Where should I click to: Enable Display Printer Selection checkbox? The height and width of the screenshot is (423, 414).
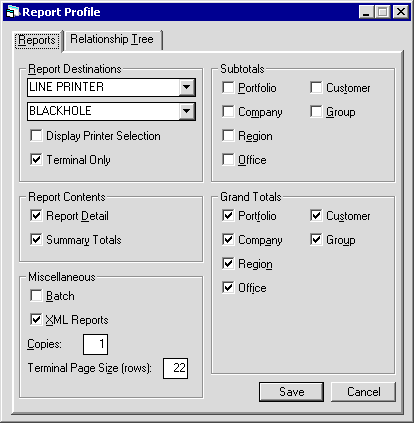(x=36, y=136)
